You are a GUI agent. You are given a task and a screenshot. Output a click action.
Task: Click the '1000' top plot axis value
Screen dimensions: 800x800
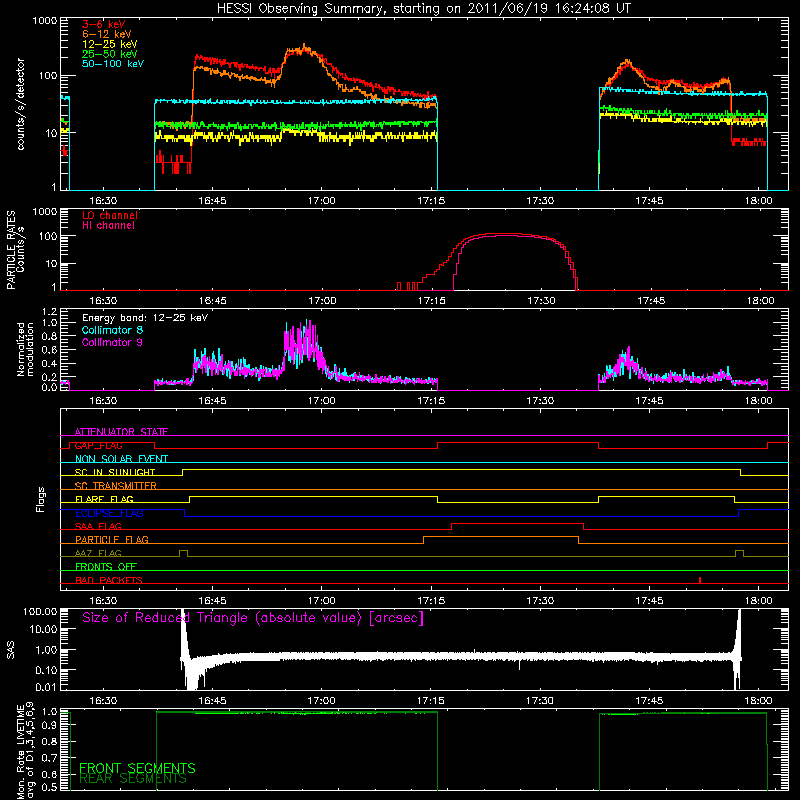pyautogui.click(x=45, y=21)
